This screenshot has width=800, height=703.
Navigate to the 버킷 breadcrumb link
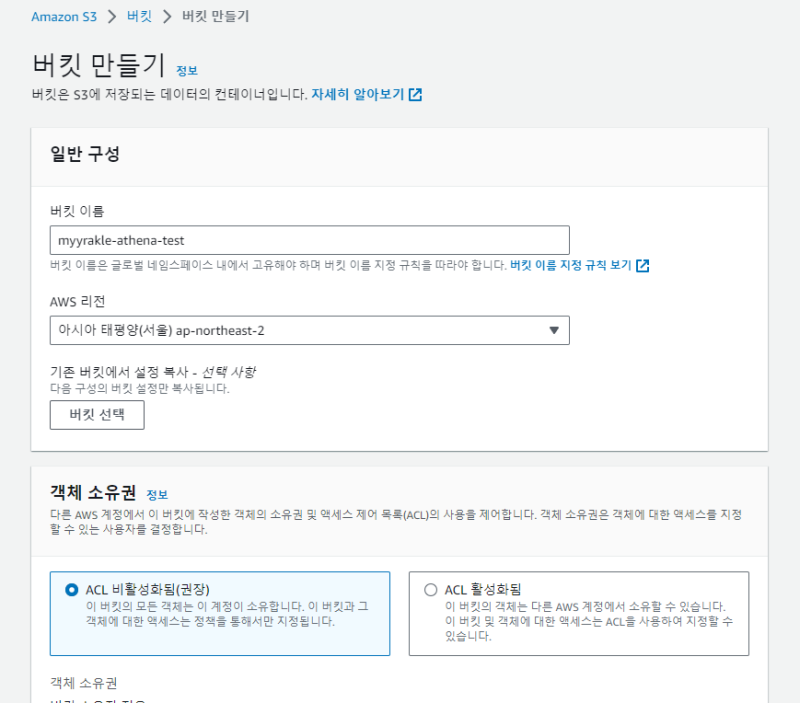tap(140, 17)
